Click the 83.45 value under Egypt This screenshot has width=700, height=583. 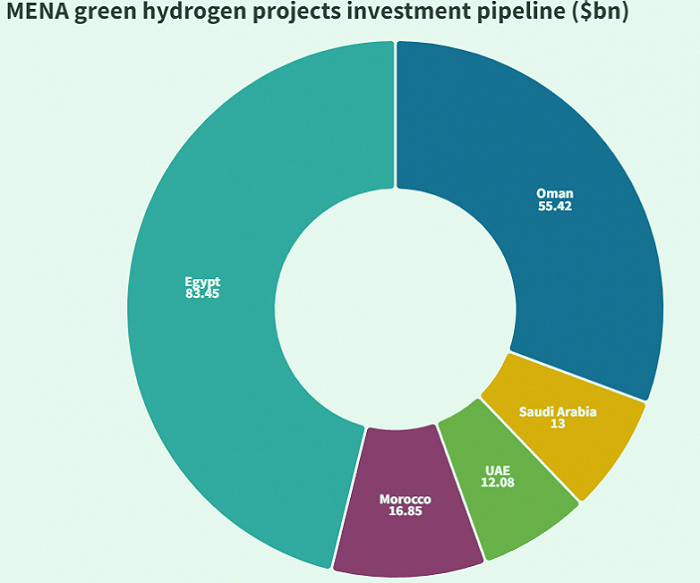pos(202,294)
